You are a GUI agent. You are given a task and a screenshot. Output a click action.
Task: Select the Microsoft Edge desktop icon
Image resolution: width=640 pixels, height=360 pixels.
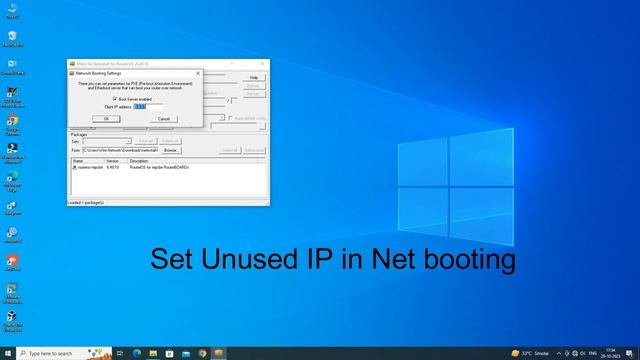click(x=13, y=181)
